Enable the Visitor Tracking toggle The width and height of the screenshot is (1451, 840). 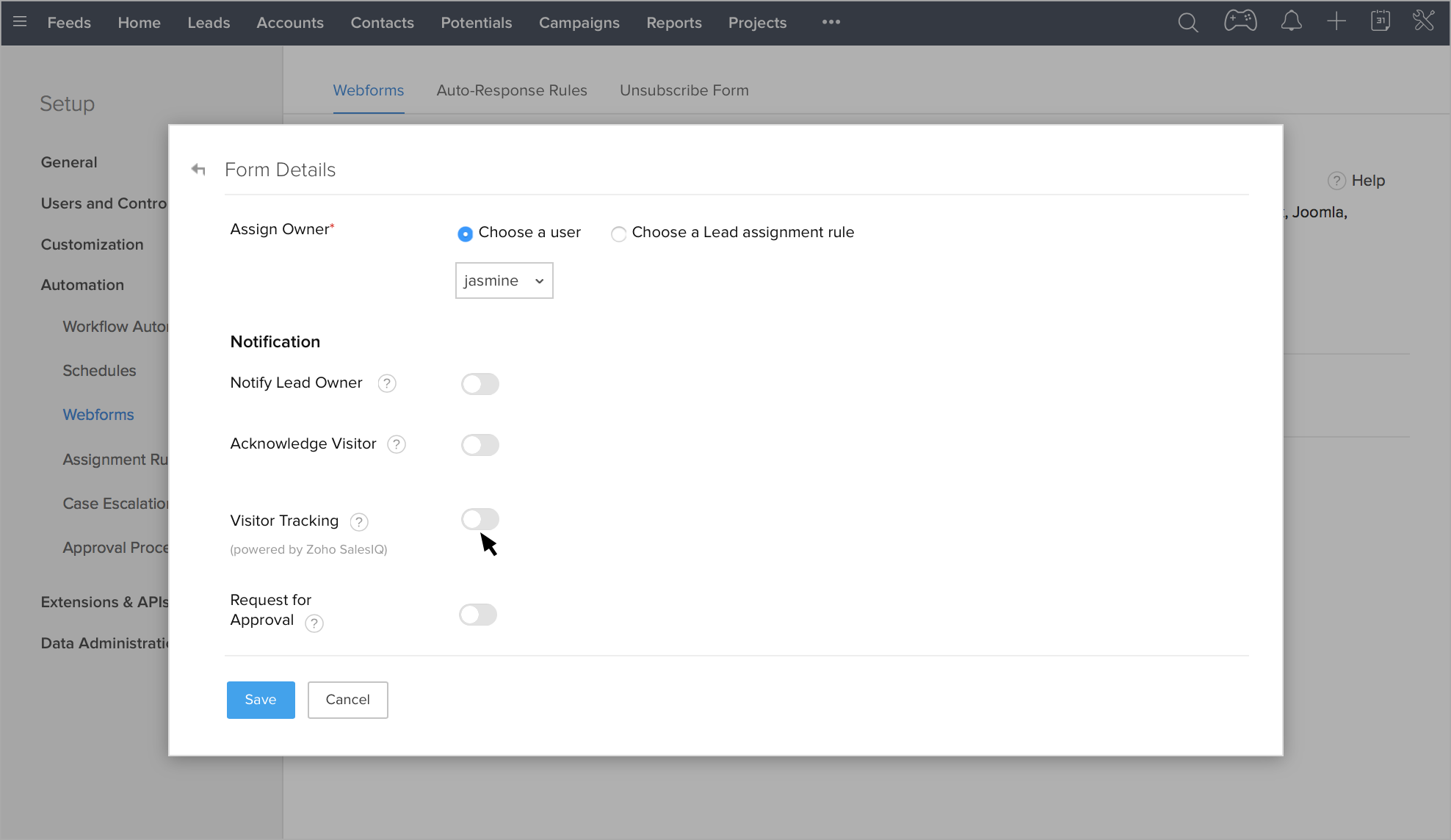coord(480,520)
